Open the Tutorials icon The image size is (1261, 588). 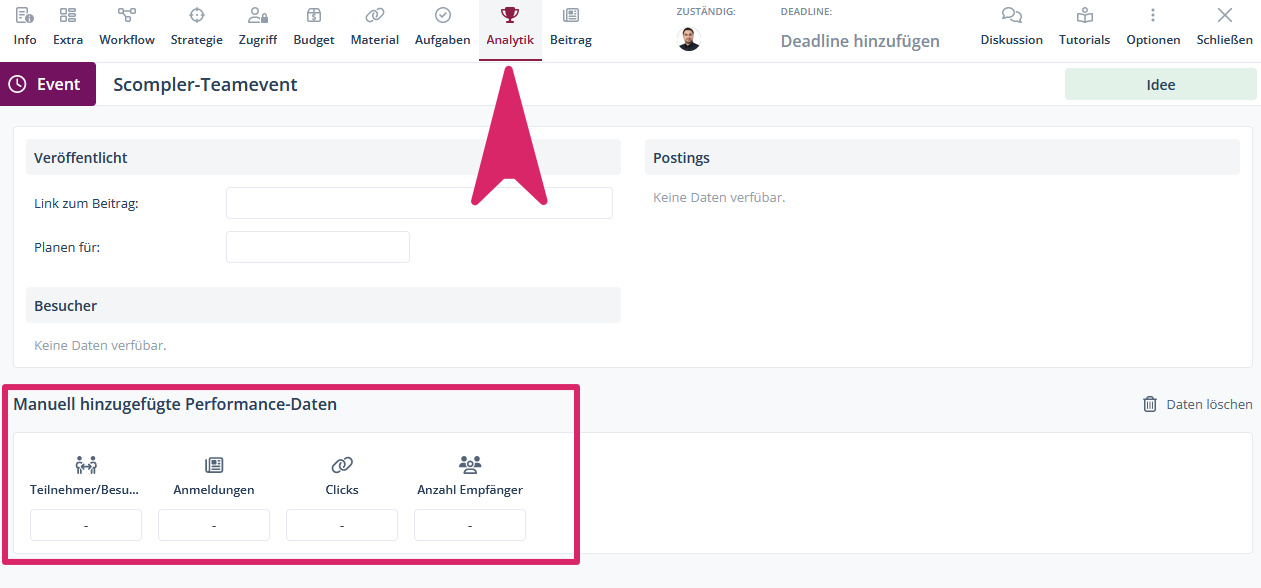[1085, 15]
